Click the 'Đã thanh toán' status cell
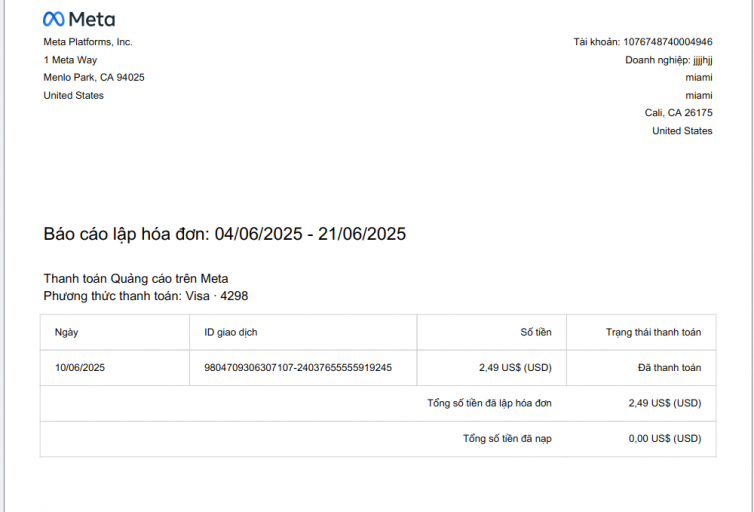The image size is (754, 512). coord(669,368)
